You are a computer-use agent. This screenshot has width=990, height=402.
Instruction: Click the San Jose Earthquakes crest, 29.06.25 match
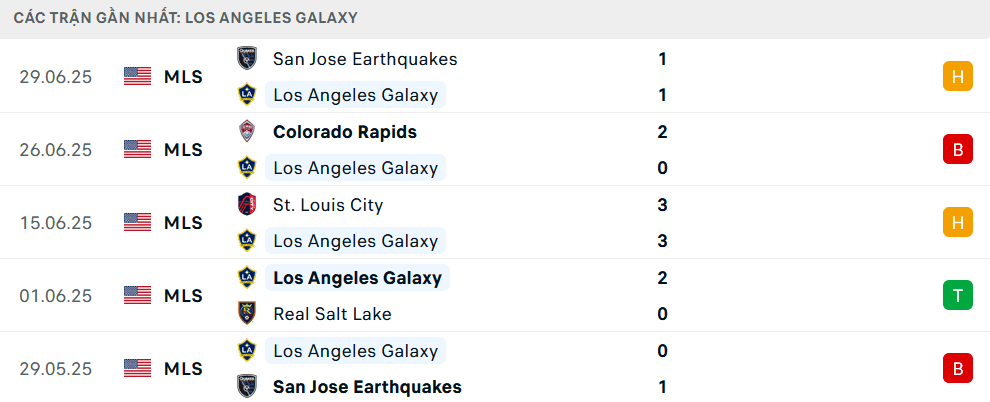coord(247,59)
